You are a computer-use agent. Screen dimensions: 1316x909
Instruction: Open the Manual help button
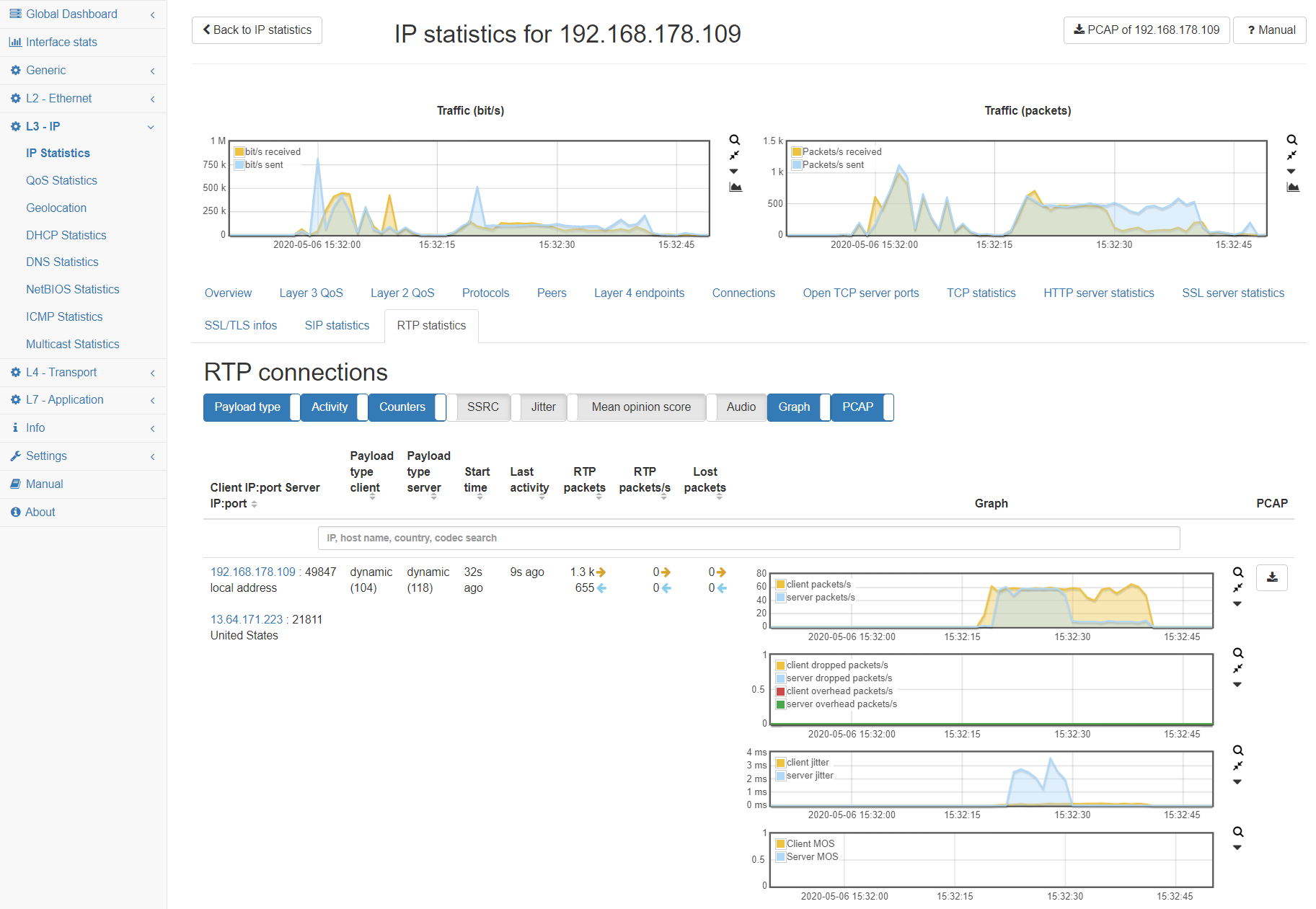1270,30
